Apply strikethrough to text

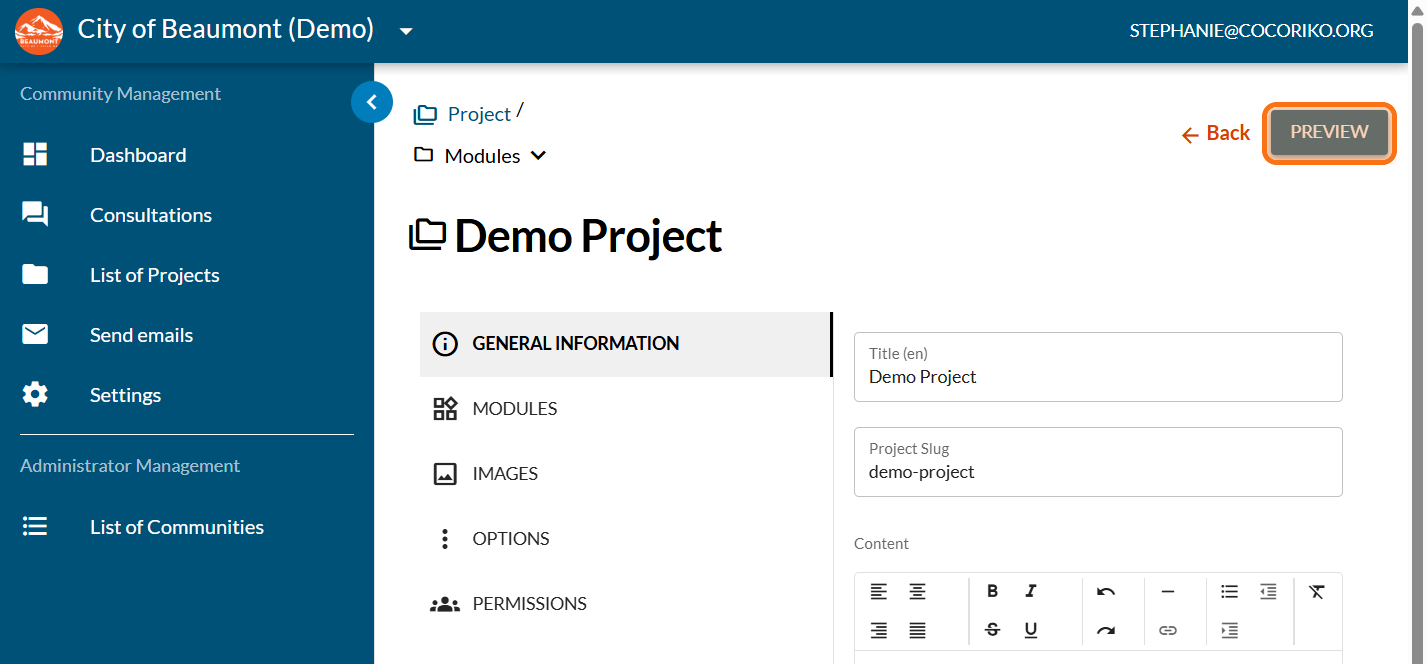pos(992,630)
